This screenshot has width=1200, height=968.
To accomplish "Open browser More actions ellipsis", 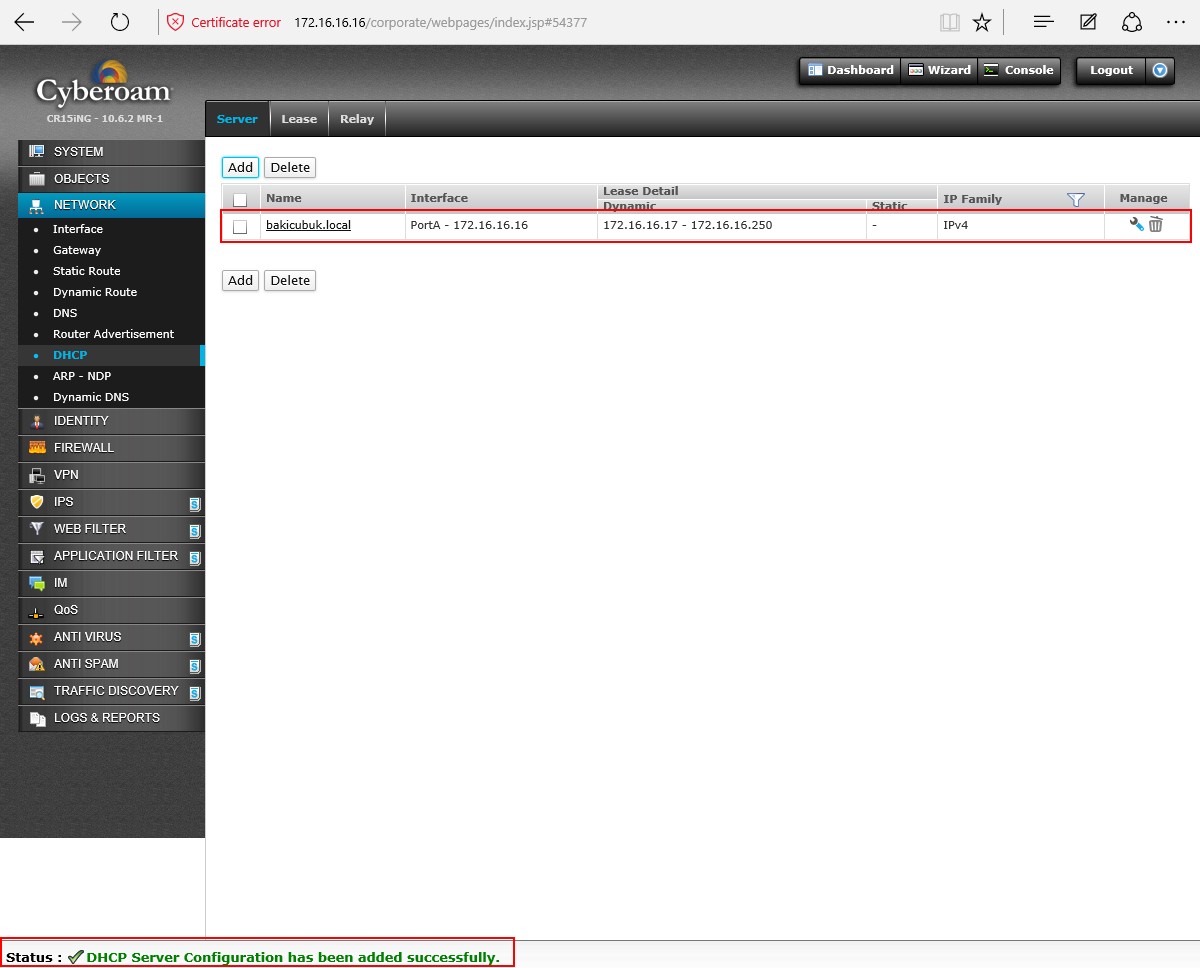I will click(1176, 22).
